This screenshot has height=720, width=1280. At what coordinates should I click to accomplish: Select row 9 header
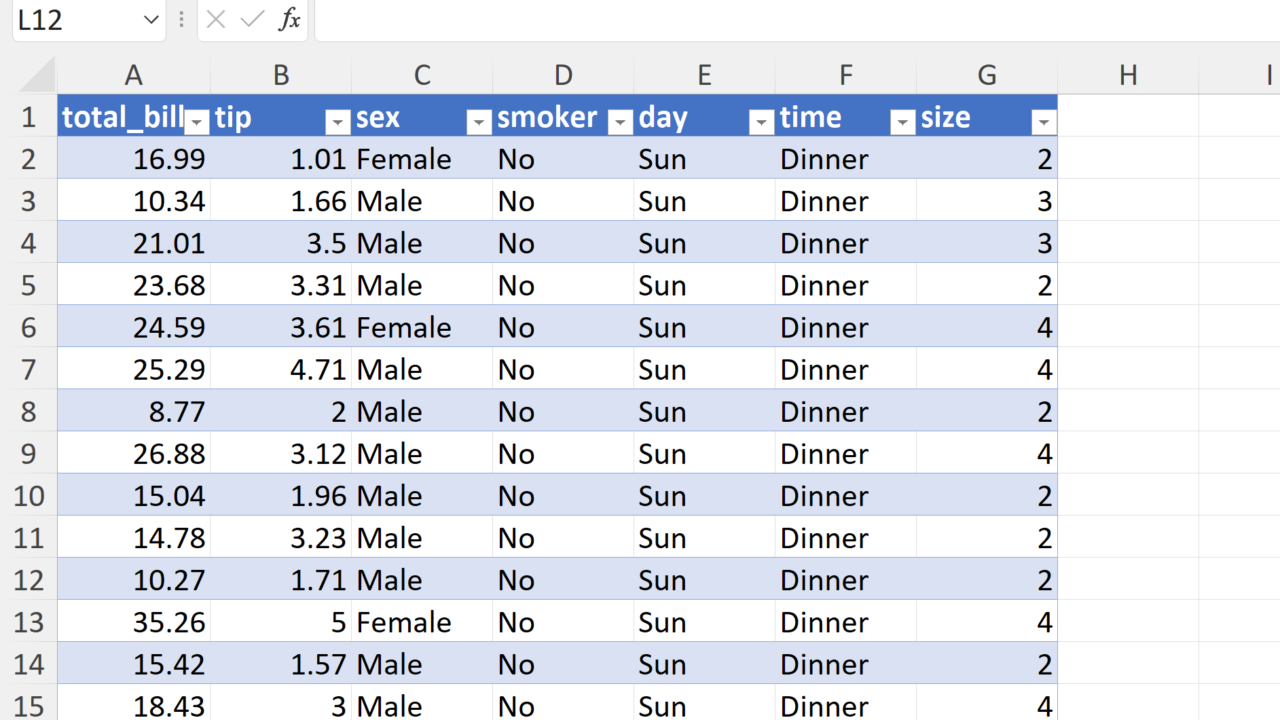point(28,454)
